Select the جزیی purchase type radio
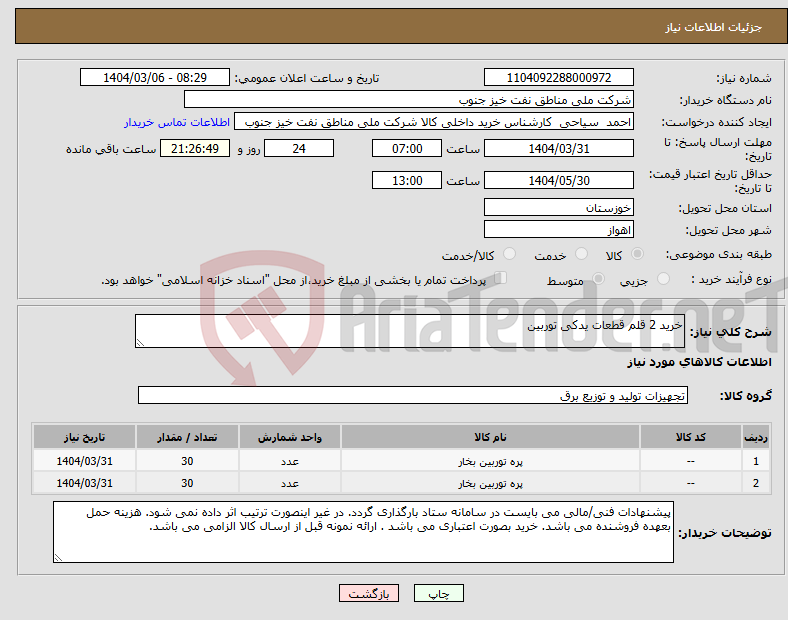Screen dimensions: 788x620 click(663, 278)
